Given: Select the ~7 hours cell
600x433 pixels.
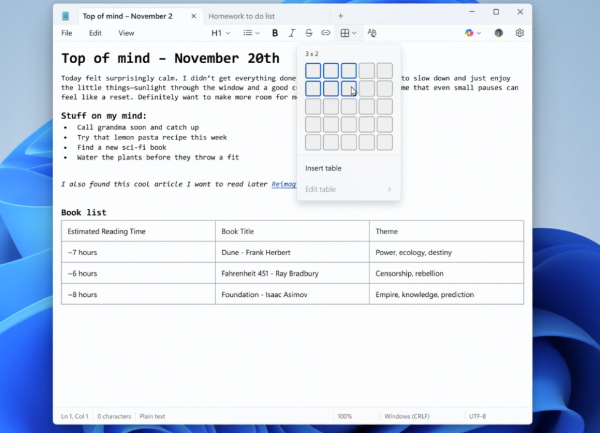Looking at the screenshot, I should point(138,252).
